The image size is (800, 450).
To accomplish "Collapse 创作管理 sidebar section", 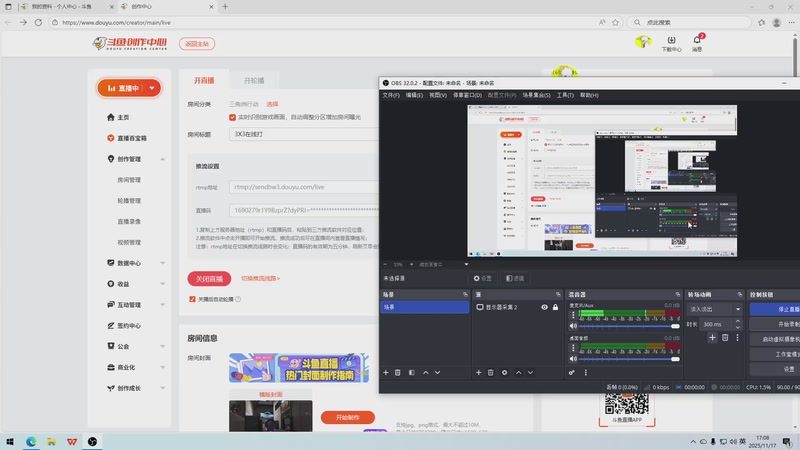I will click(163, 159).
